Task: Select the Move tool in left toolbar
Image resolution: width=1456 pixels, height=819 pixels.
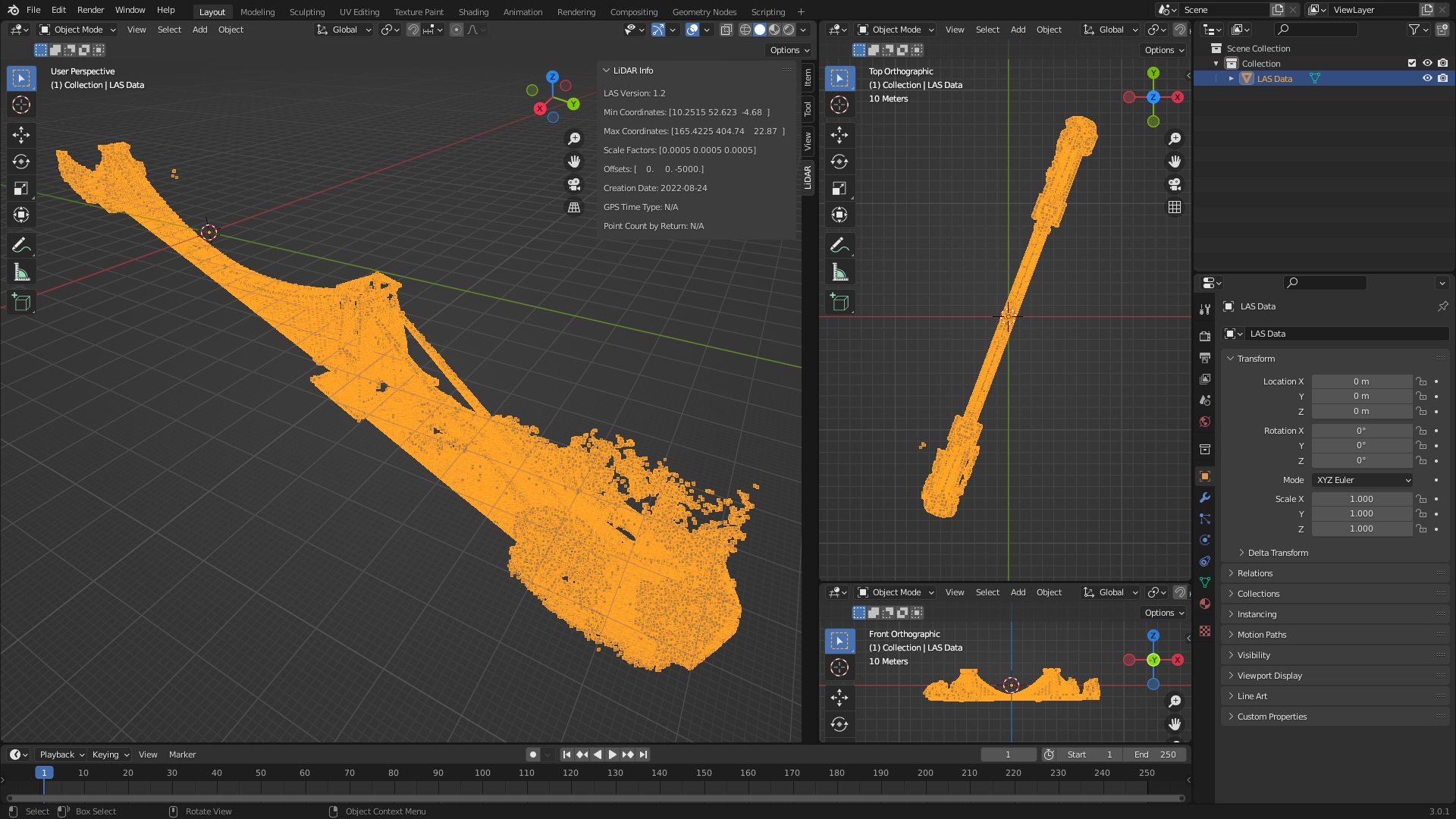Action: coord(21,135)
